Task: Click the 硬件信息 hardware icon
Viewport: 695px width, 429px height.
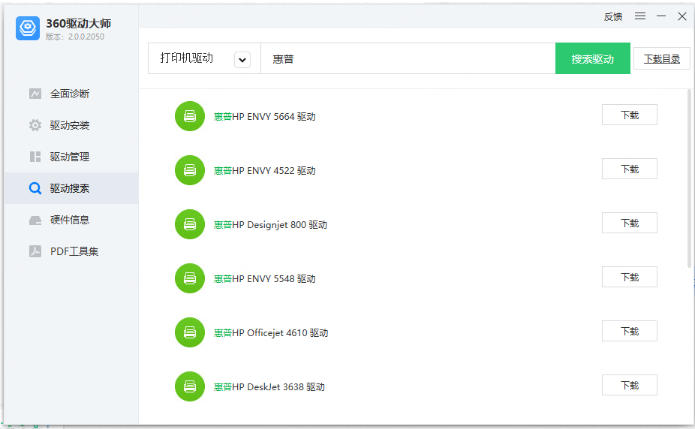Action: 35,220
